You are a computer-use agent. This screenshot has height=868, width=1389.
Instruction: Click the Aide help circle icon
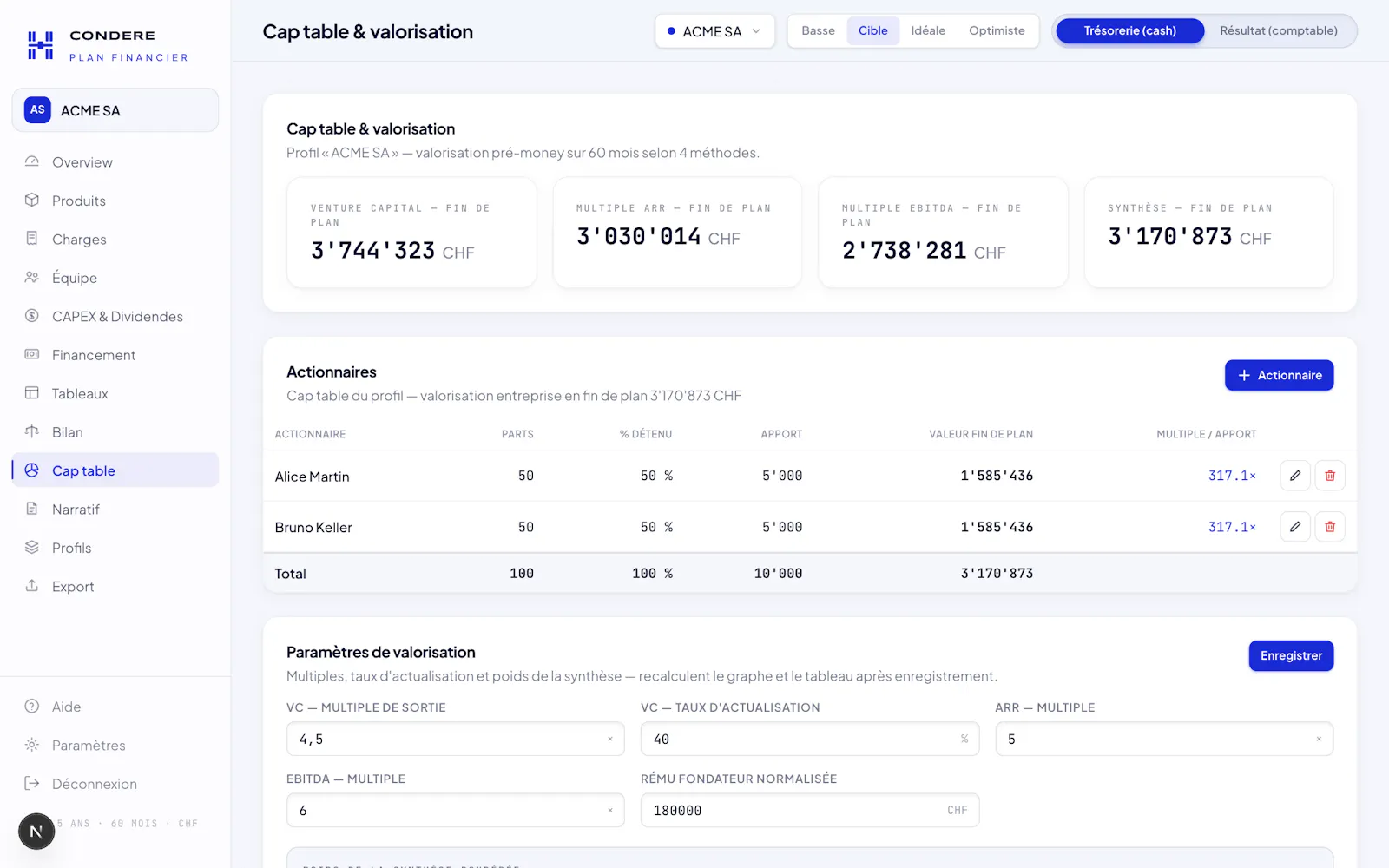click(x=32, y=707)
